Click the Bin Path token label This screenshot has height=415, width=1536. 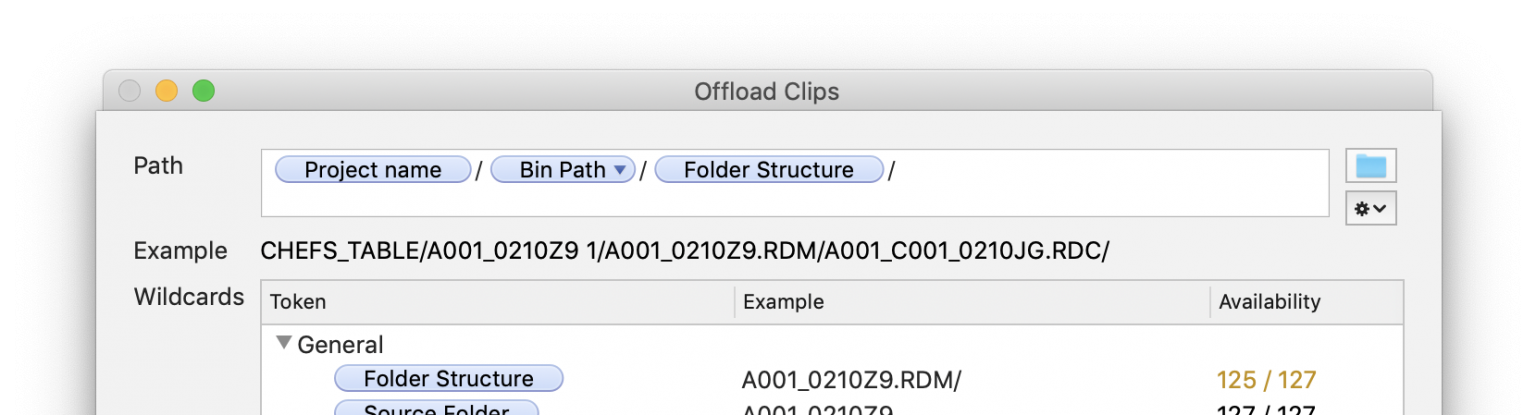560,170
